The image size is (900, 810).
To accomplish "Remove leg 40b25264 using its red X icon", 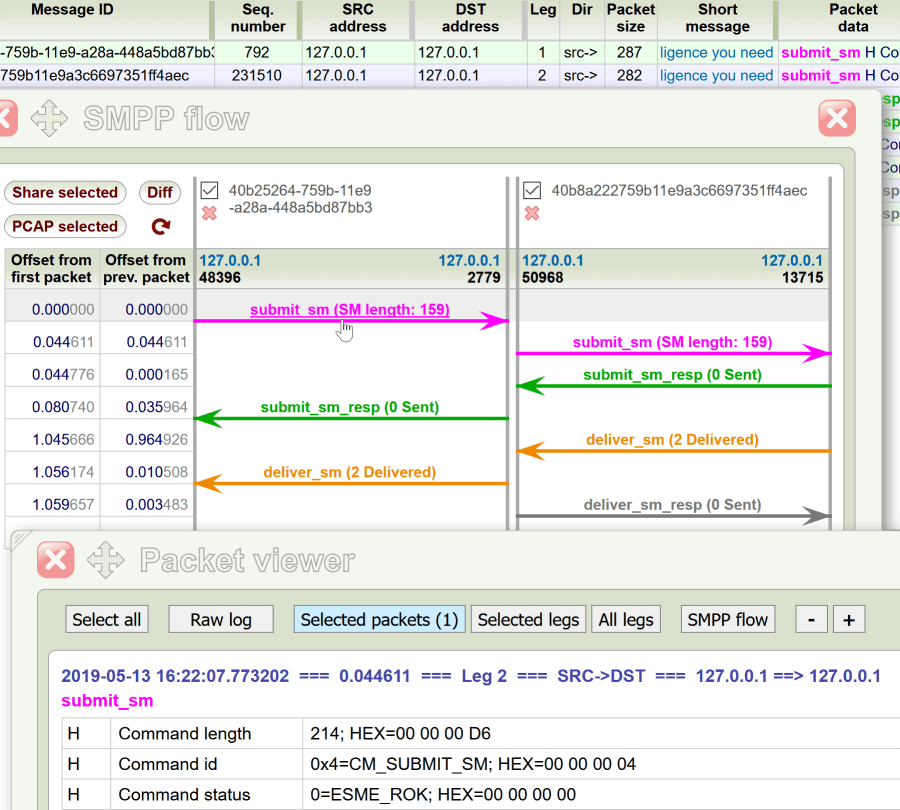I will [x=209, y=213].
